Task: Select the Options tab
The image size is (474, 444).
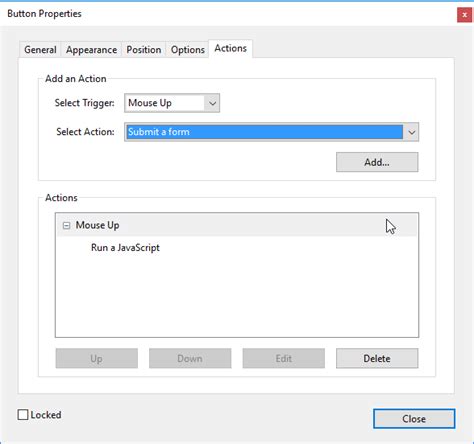Action: (188, 50)
